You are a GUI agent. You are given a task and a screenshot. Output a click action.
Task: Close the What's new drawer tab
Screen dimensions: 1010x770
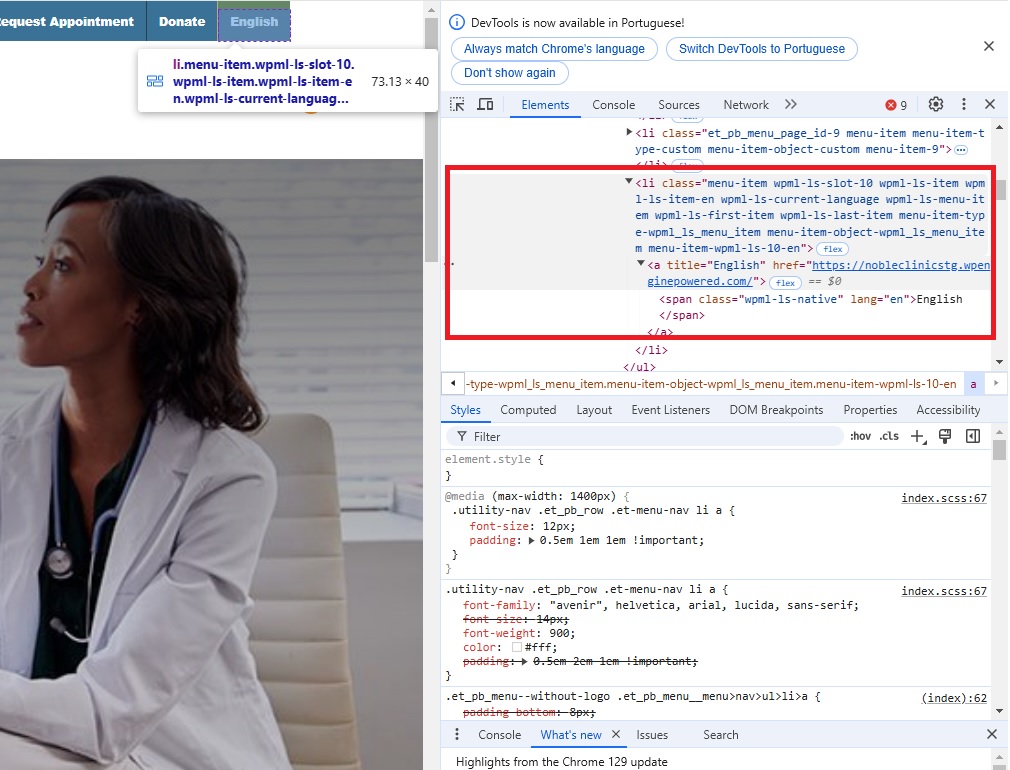point(616,735)
